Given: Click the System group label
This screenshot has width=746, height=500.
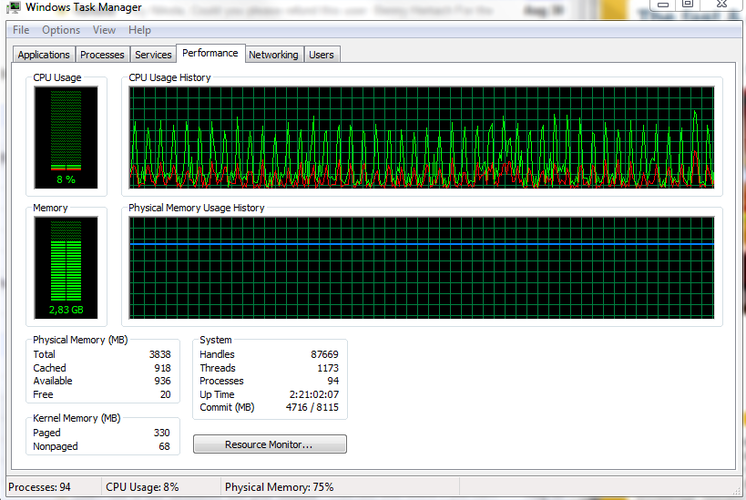Looking at the screenshot, I should click(216, 340).
